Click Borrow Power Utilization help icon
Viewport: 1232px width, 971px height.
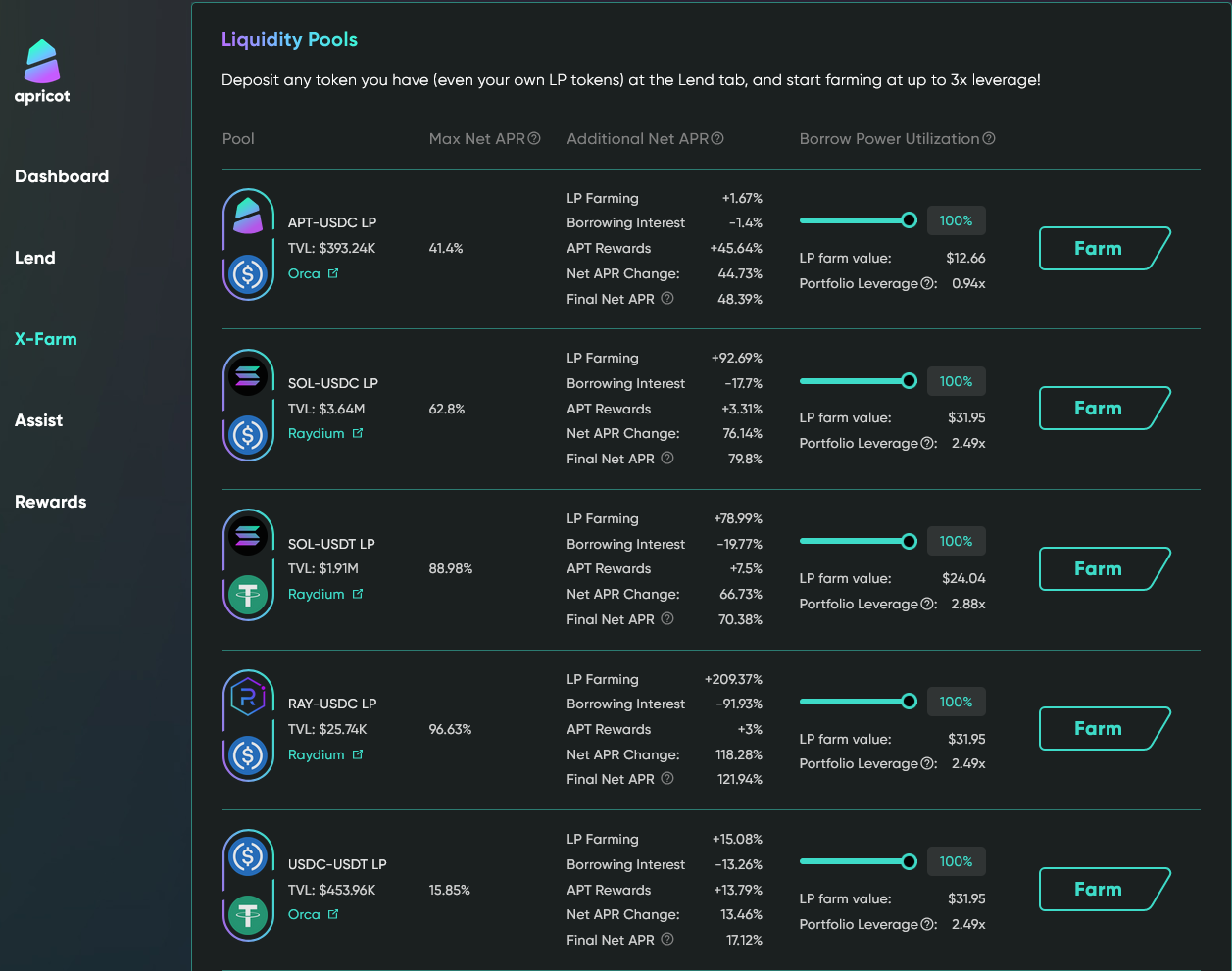pos(989,139)
